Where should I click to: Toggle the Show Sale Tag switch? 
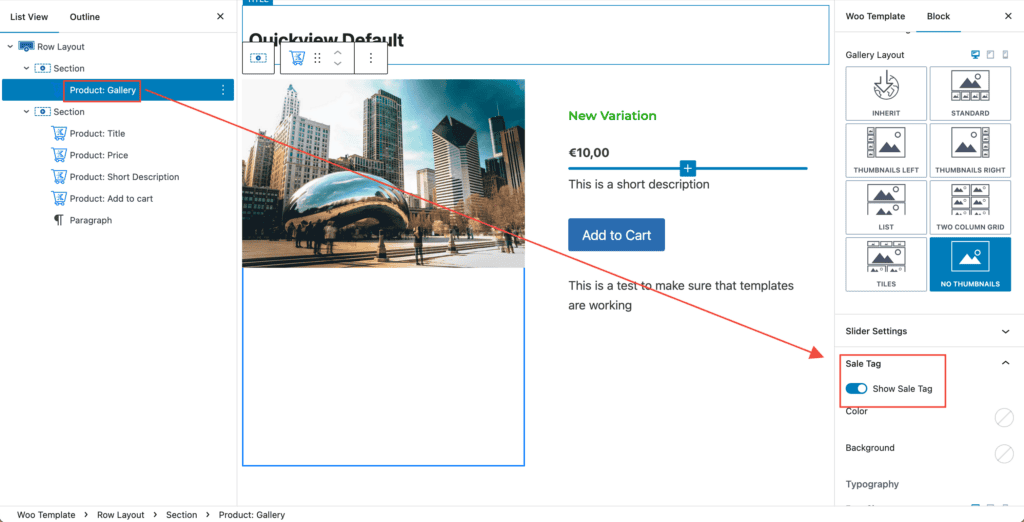pyautogui.click(x=856, y=389)
